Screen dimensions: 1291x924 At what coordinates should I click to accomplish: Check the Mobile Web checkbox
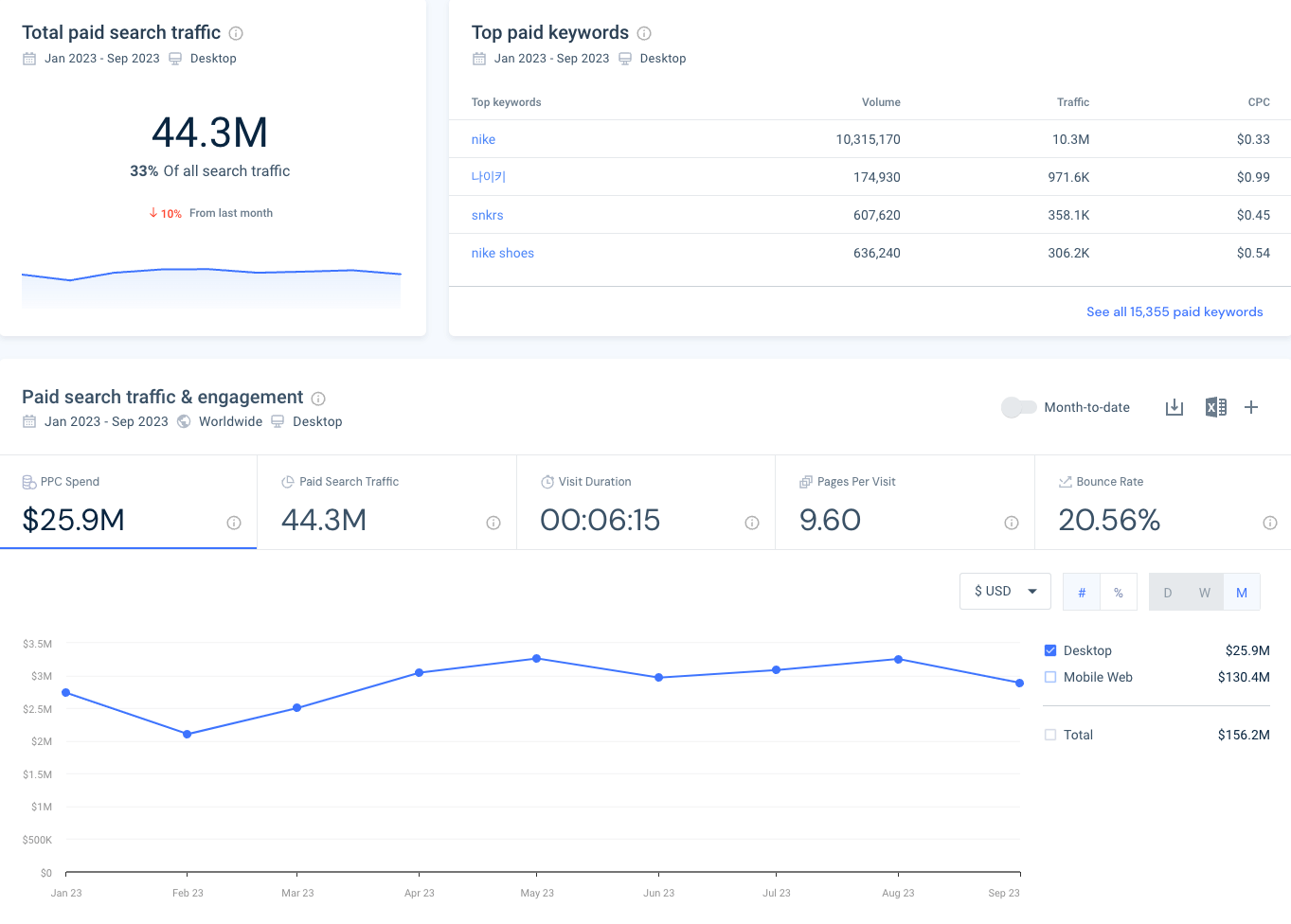click(x=1050, y=677)
